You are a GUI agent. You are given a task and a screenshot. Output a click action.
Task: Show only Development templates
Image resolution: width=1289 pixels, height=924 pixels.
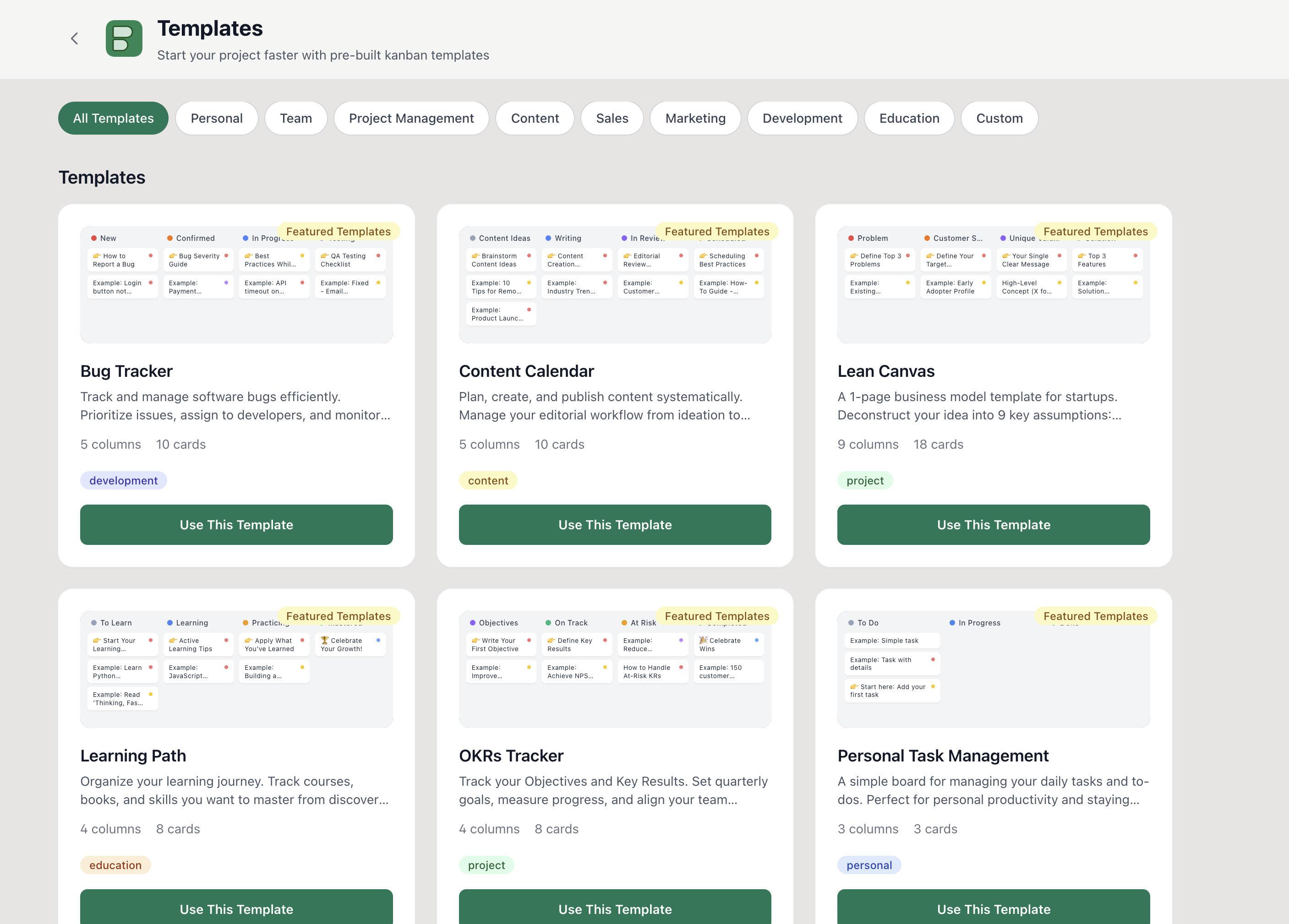[x=802, y=118]
